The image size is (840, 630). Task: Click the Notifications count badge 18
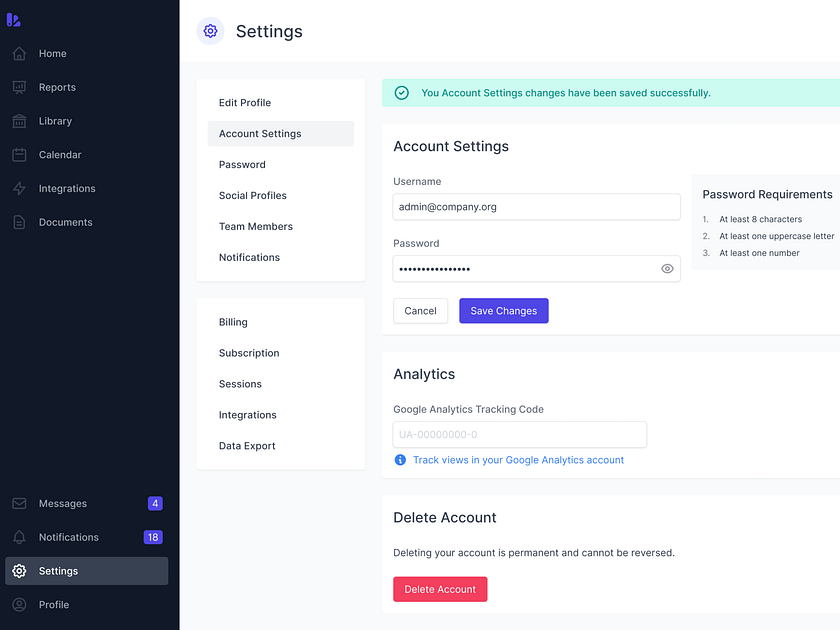(x=153, y=537)
